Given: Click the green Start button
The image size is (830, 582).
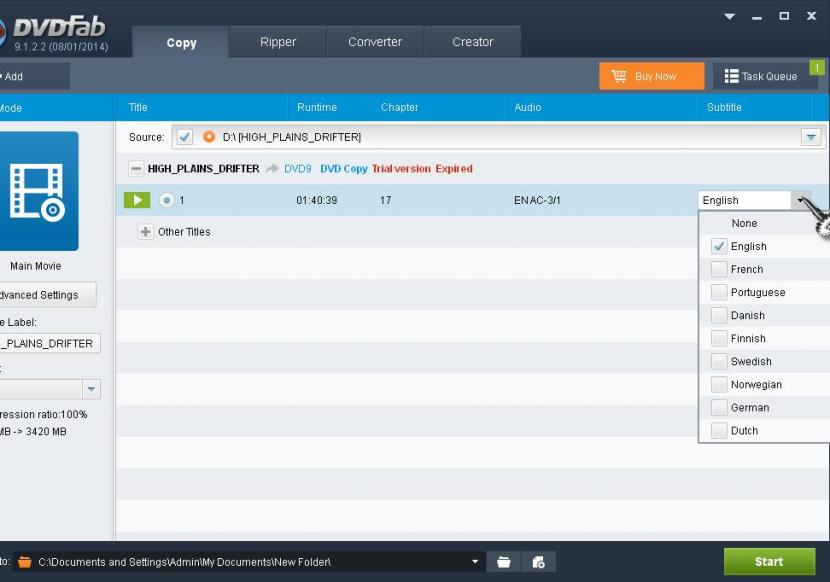Looking at the screenshot, I should tap(769, 561).
